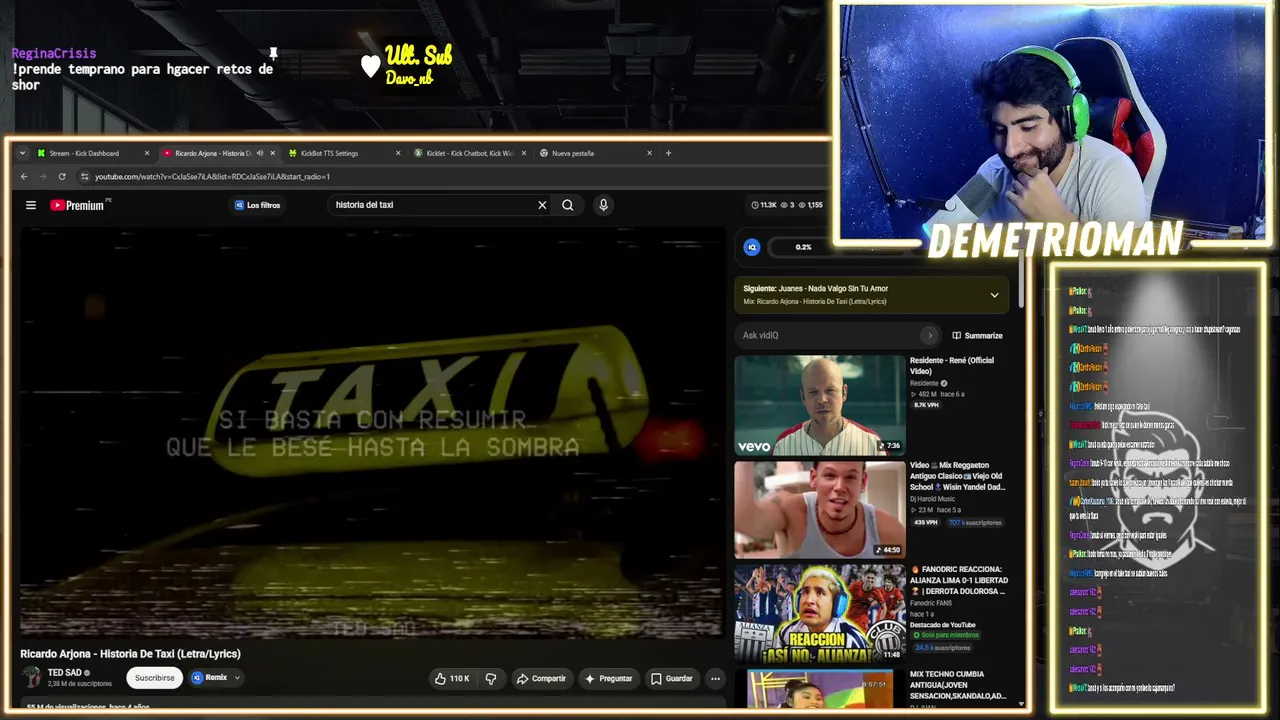Click the Solo para miembros badge
1280x720 pixels.
(x=945, y=635)
